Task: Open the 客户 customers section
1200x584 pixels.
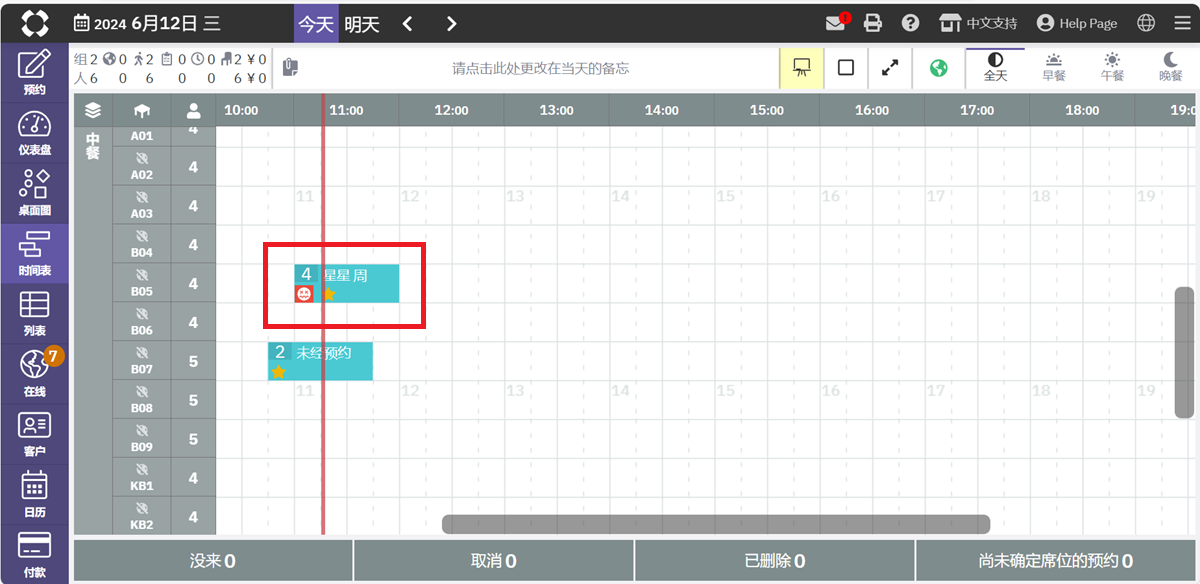Action: pyautogui.click(x=34, y=433)
